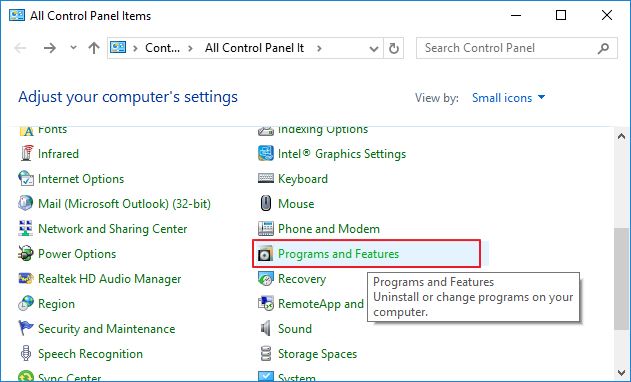Open the Security and Maintenance link
631x382 pixels.
[x=106, y=329]
